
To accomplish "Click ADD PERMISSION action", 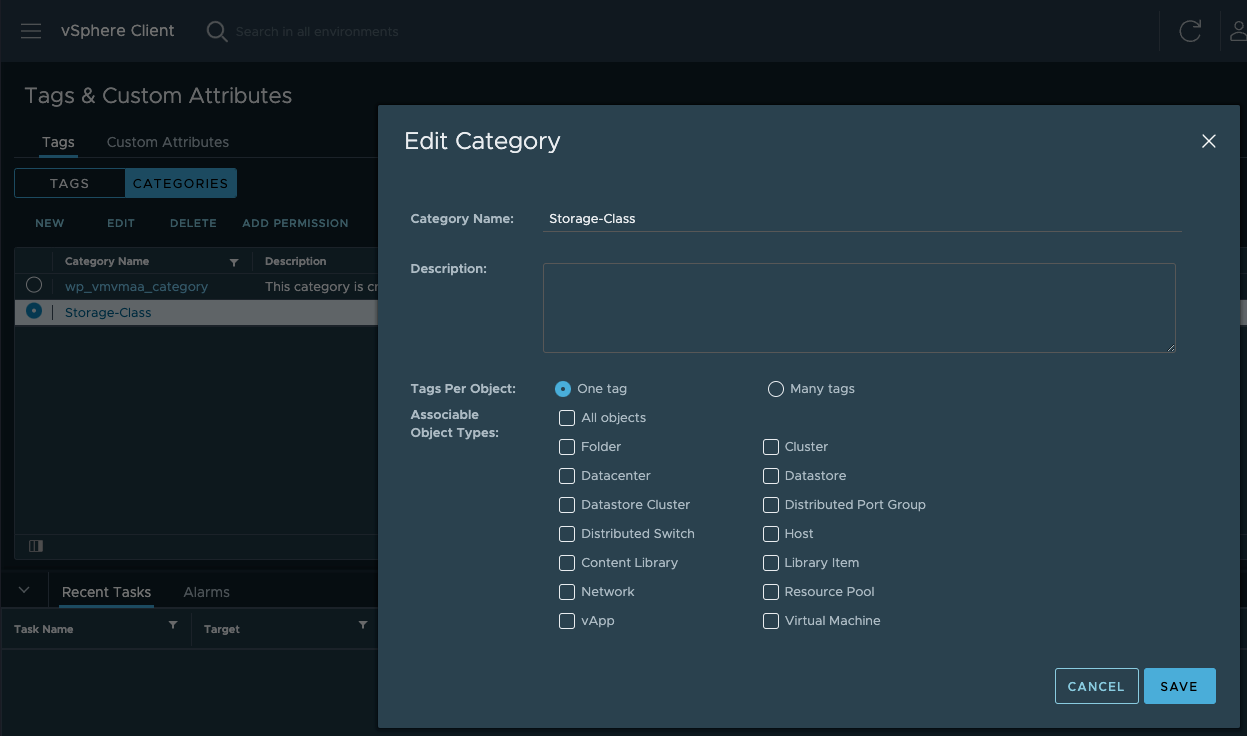I will (x=295, y=223).
